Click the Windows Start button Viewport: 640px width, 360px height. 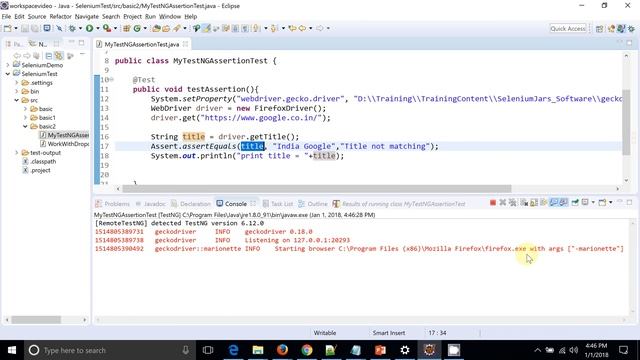pos(12,350)
